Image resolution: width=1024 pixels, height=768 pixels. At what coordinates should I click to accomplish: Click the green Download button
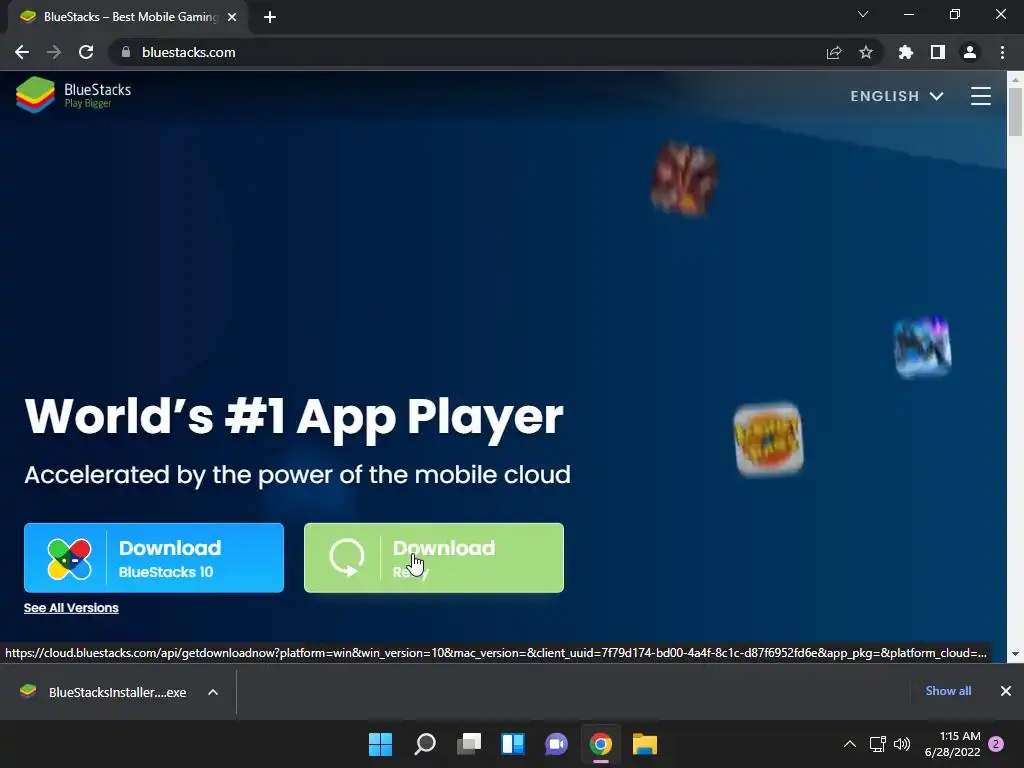[x=434, y=558]
